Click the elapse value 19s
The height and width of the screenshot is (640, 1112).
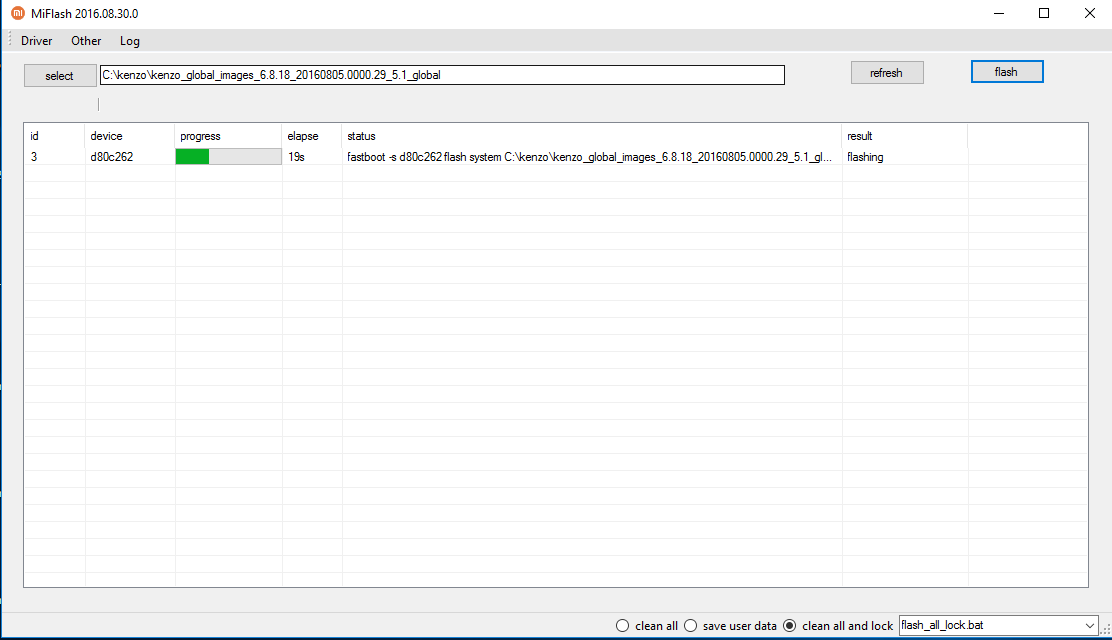(x=296, y=157)
